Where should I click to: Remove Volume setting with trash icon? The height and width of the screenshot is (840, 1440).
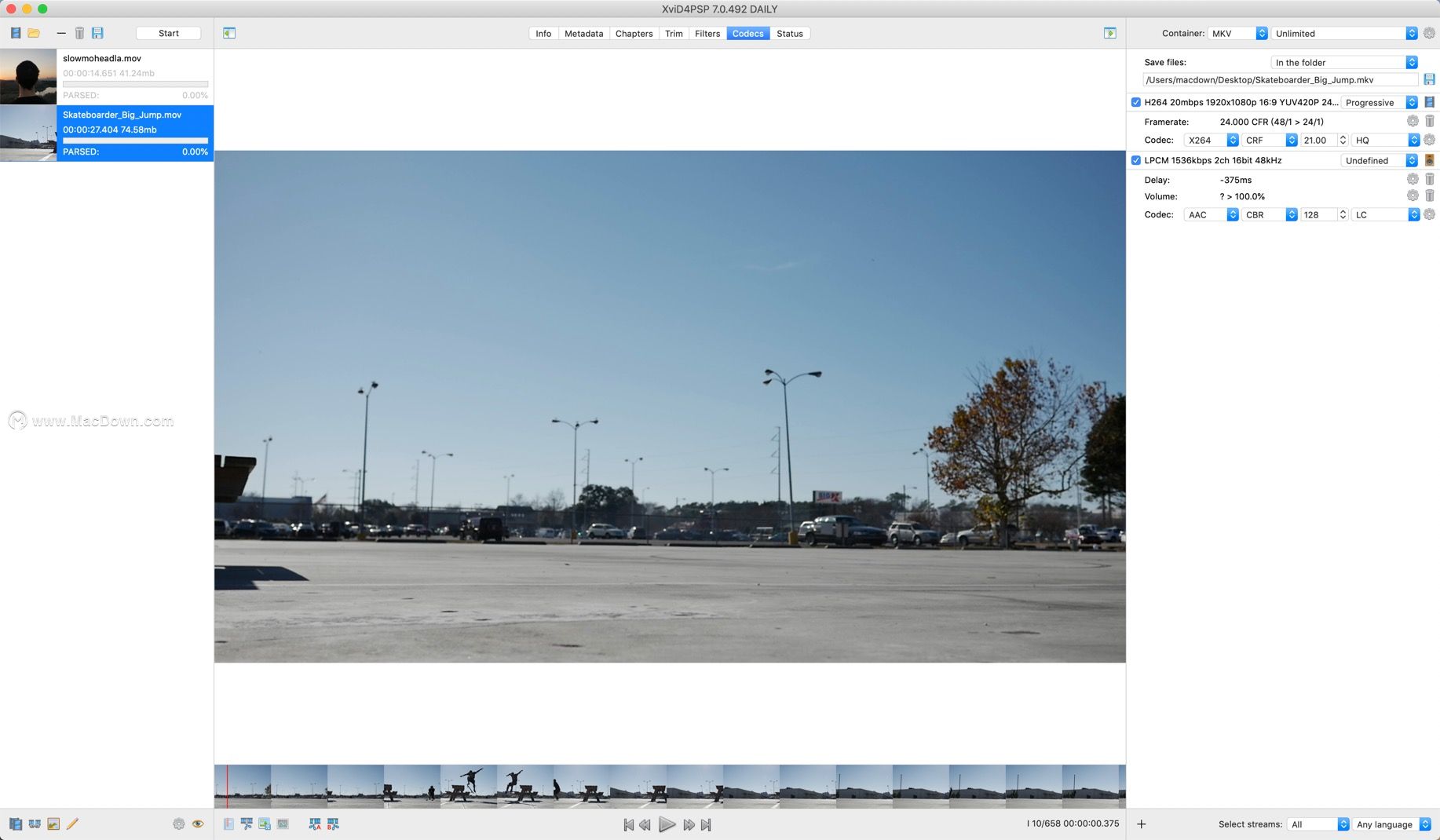(1430, 195)
